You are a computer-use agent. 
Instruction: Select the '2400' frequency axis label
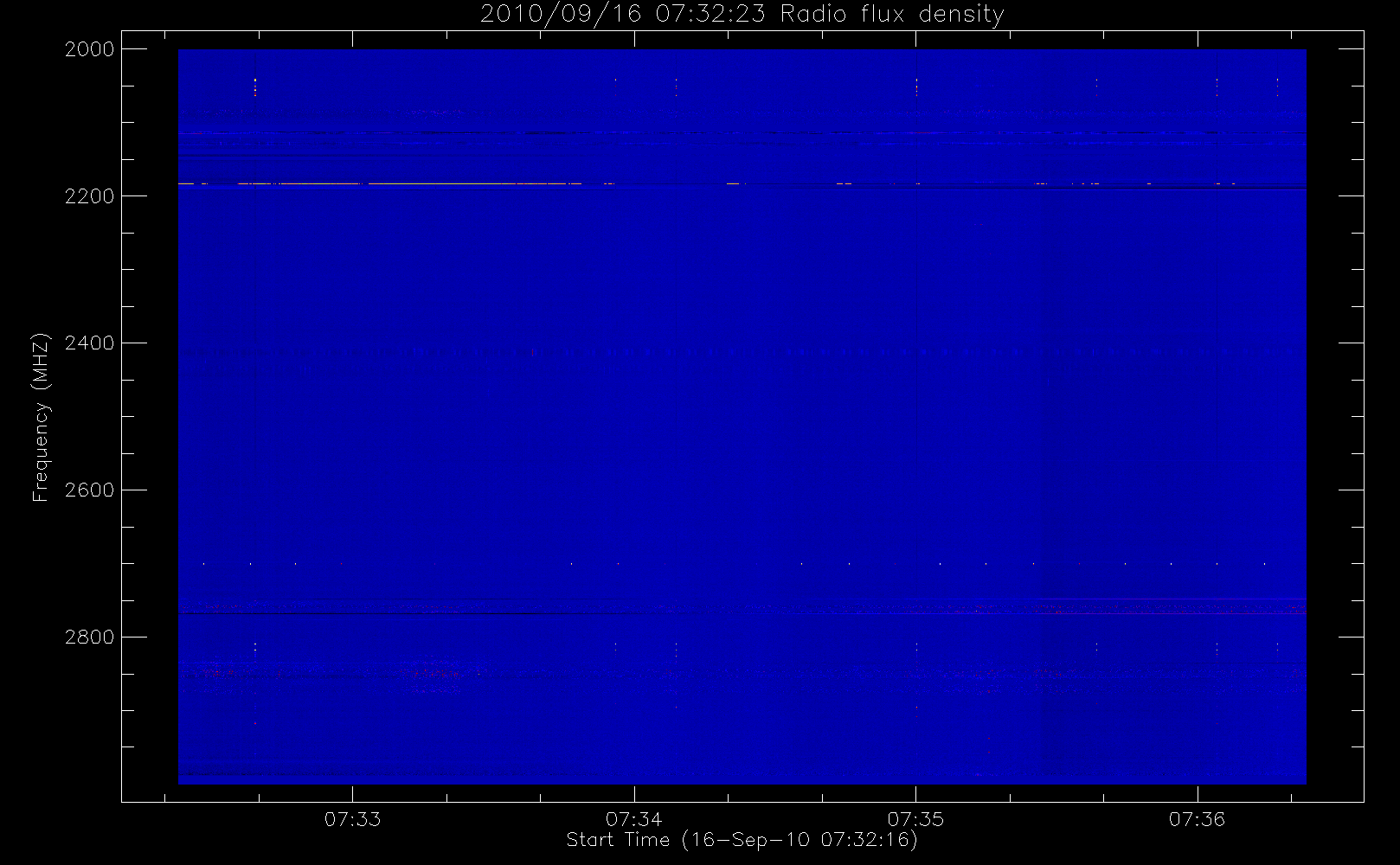pos(90,343)
